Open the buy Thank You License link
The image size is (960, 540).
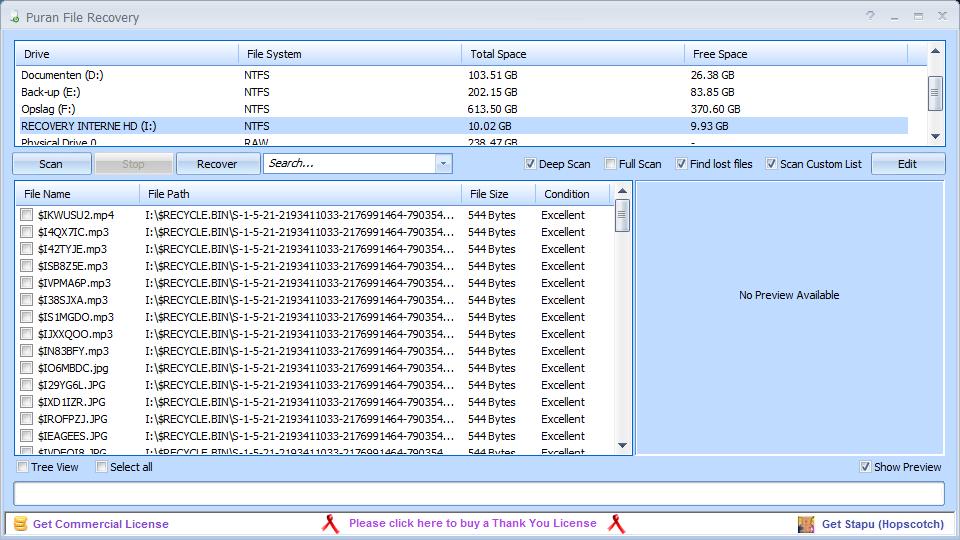(x=473, y=523)
